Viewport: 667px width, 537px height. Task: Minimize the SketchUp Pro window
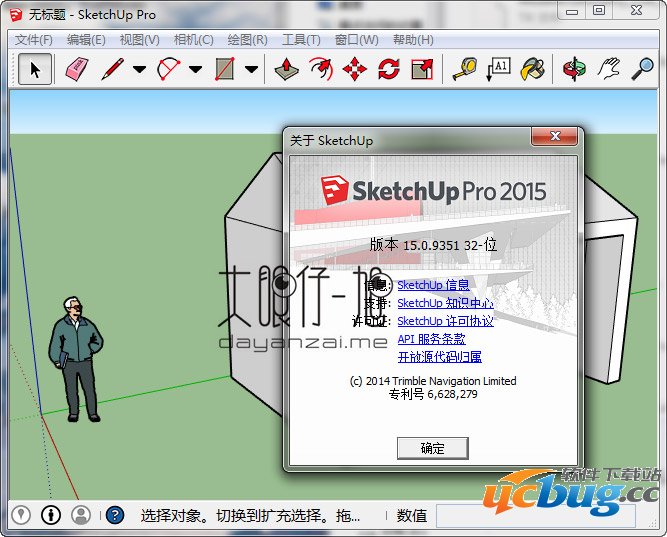pyautogui.click(x=572, y=11)
